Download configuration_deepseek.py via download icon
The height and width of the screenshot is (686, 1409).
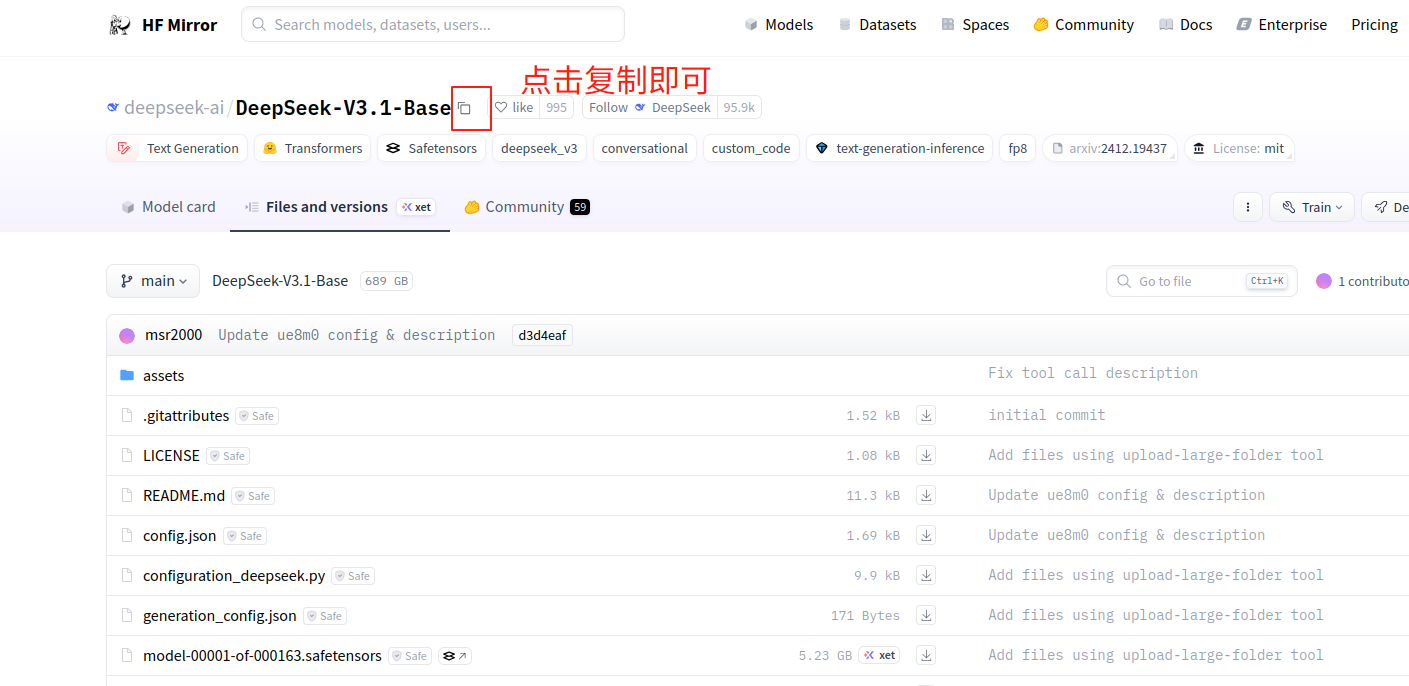[x=927, y=575]
